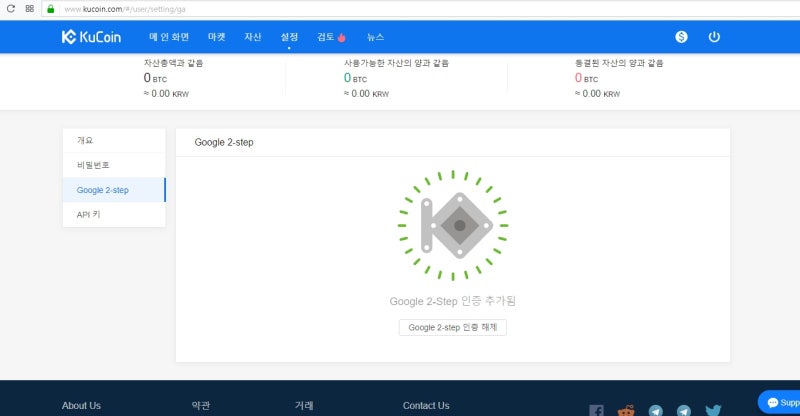Open the 뉴스 menu item

tap(375, 37)
